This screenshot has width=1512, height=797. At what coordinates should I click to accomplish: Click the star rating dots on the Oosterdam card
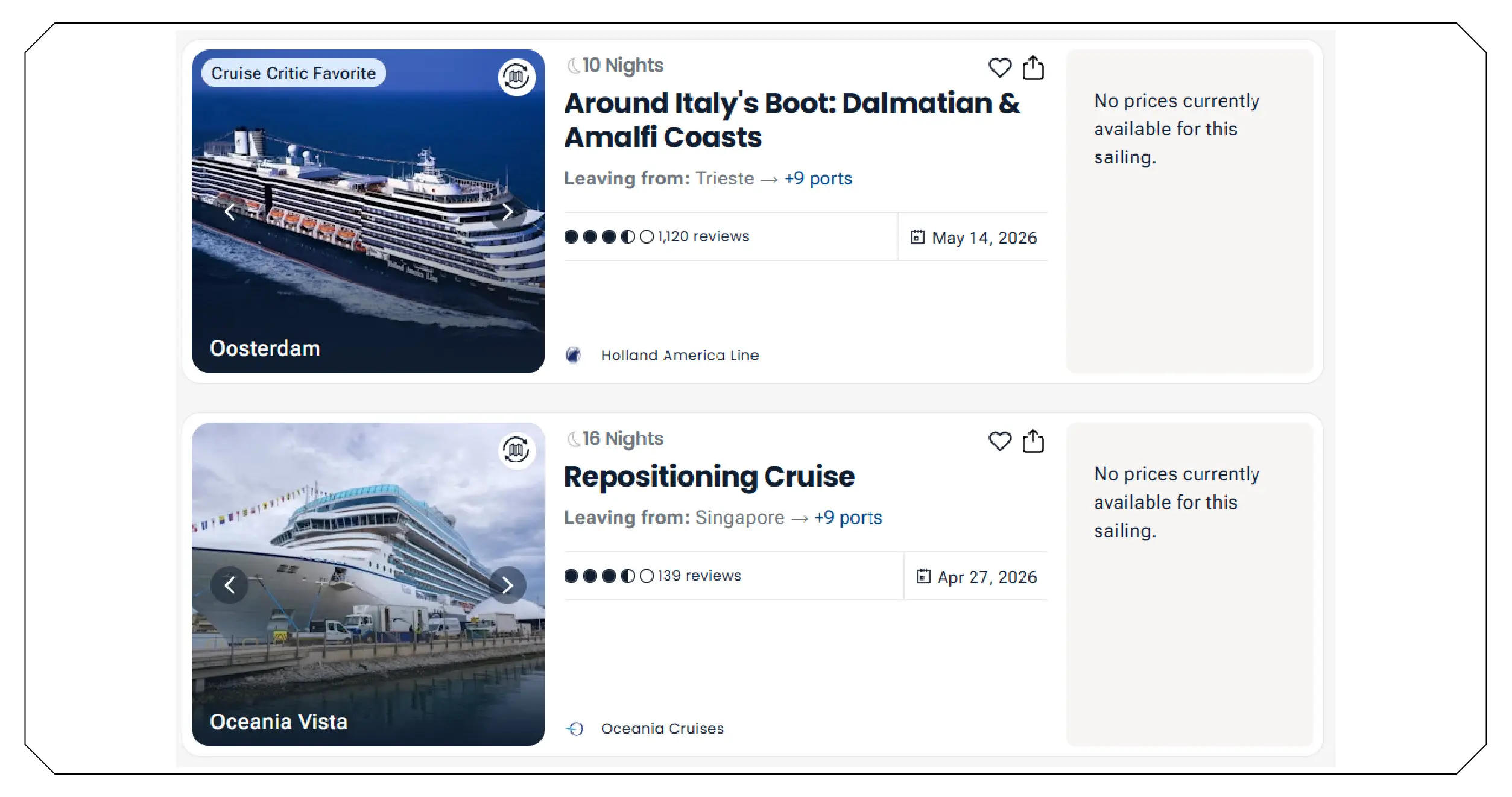[603, 236]
